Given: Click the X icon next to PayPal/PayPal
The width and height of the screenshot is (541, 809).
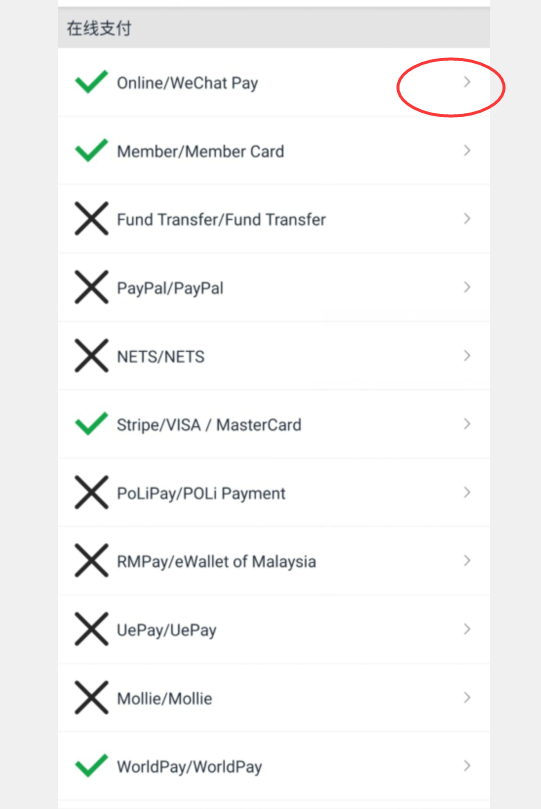Looking at the screenshot, I should 91,287.
